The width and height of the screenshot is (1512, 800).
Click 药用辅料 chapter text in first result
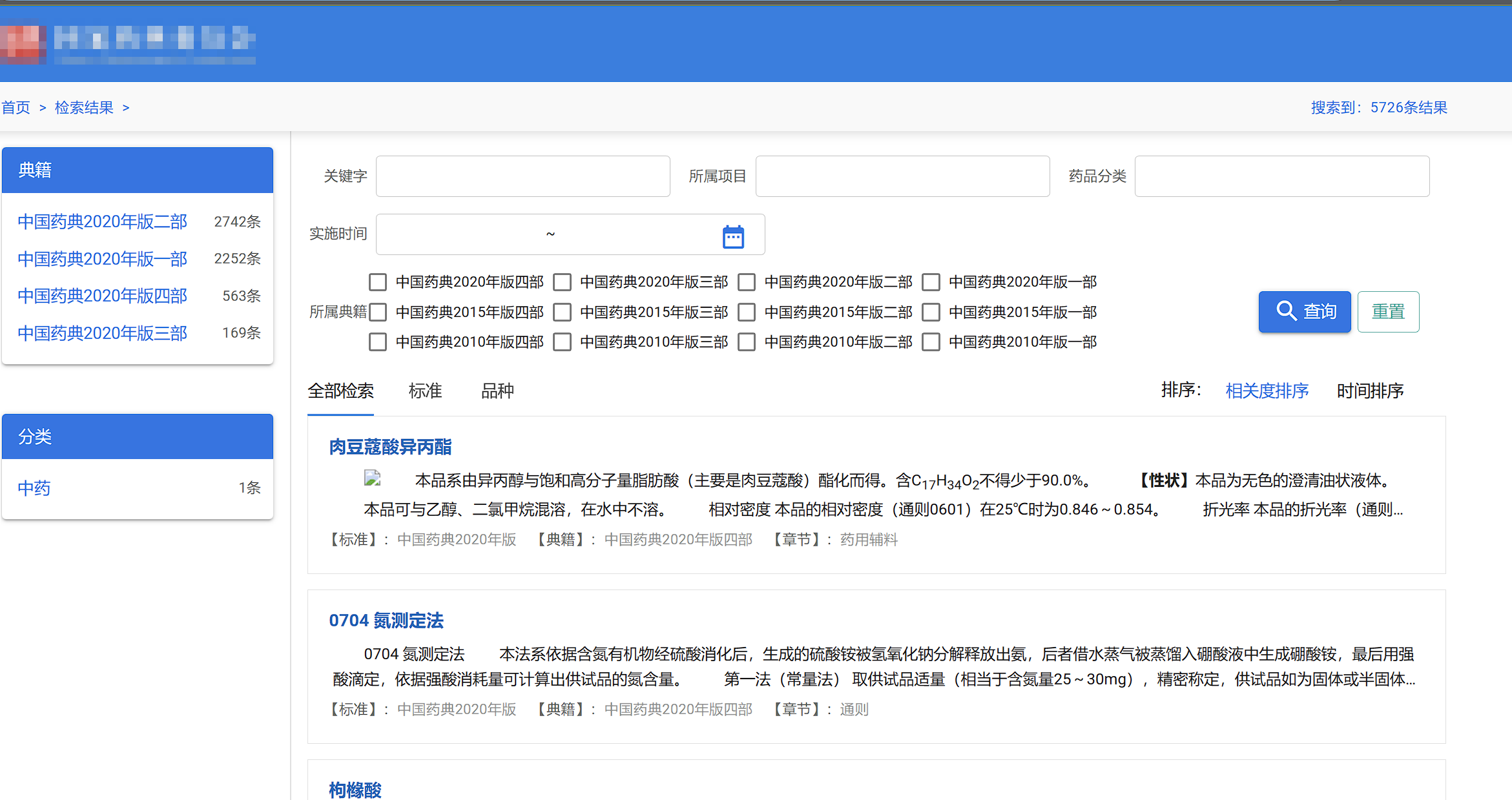point(869,539)
